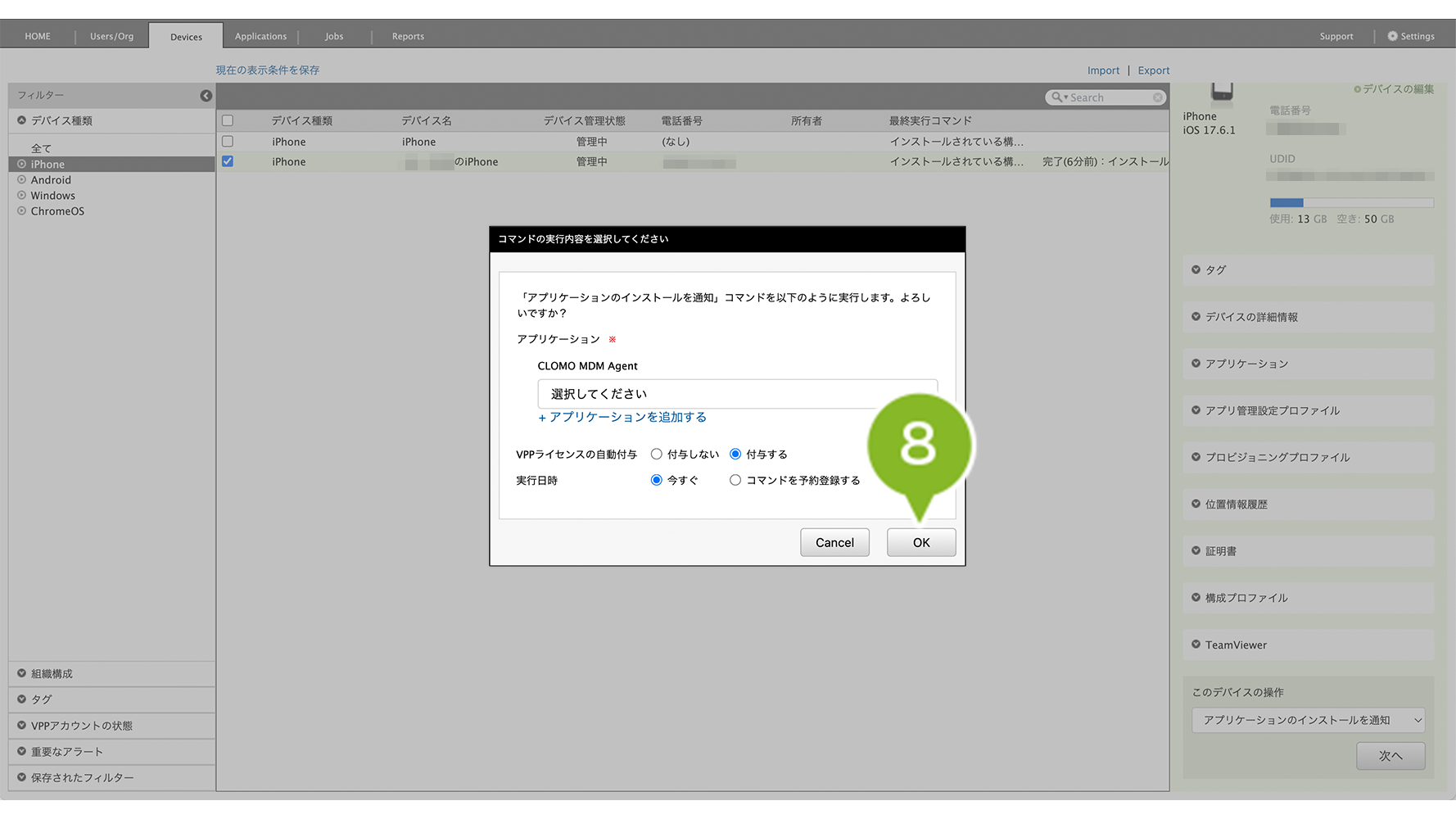Click the Settings gear icon

[x=1392, y=36]
